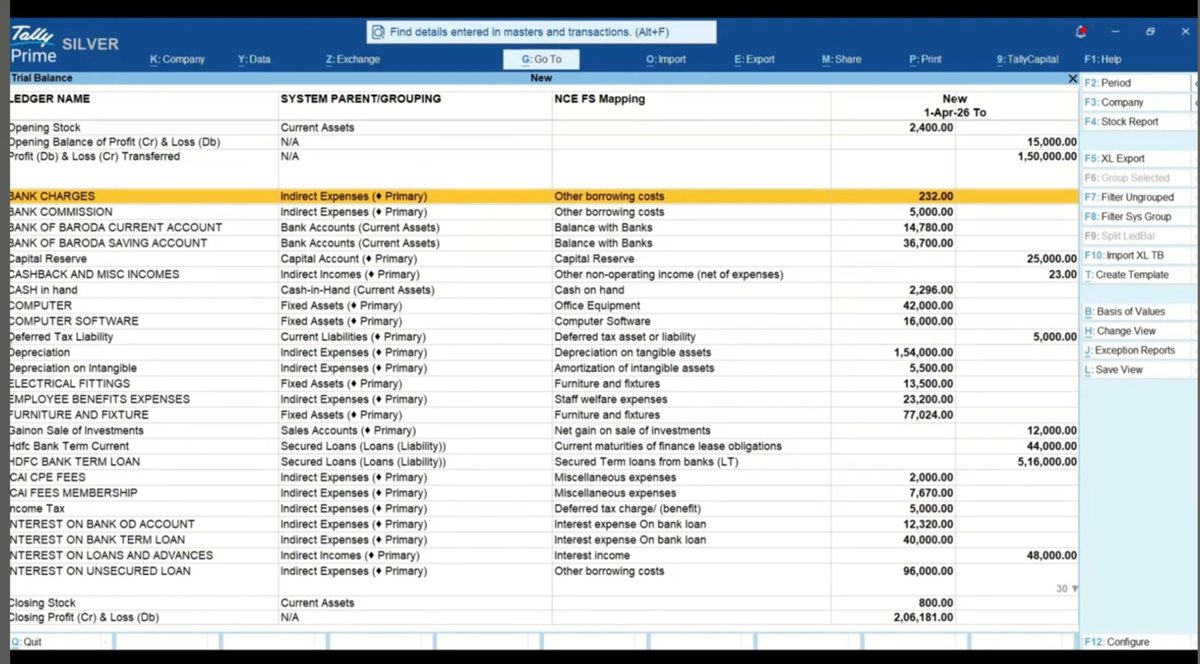Click the find details search field
The image size is (1200, 664).
(541, 32)
